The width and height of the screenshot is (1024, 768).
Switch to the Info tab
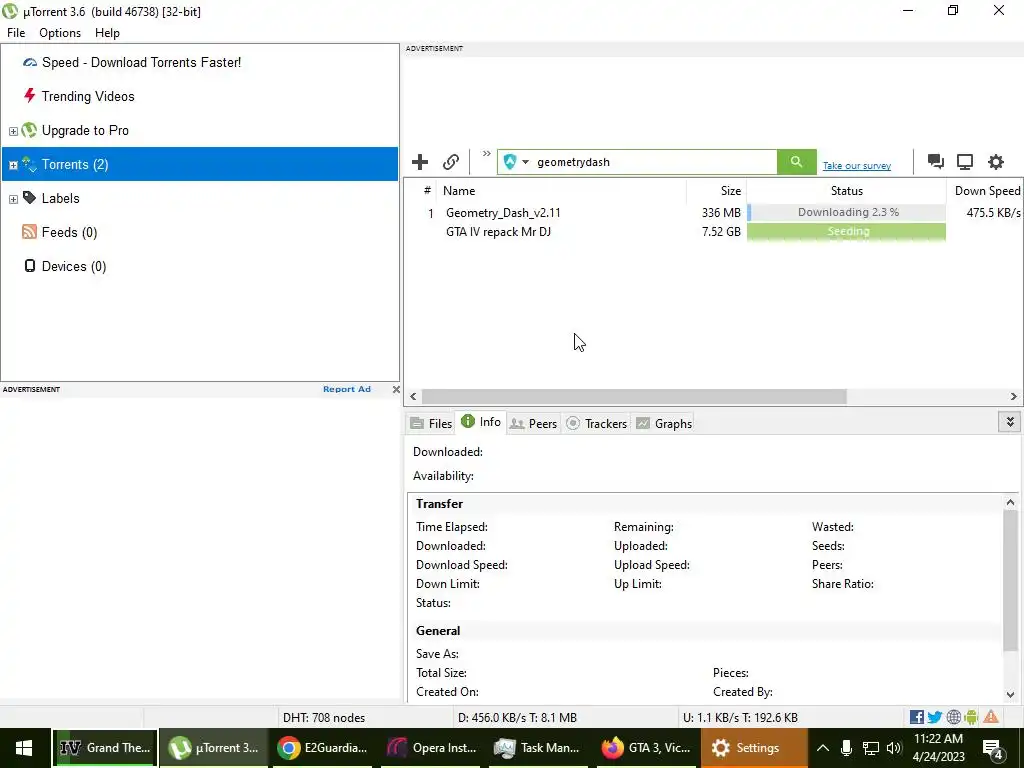pos(481,422)
